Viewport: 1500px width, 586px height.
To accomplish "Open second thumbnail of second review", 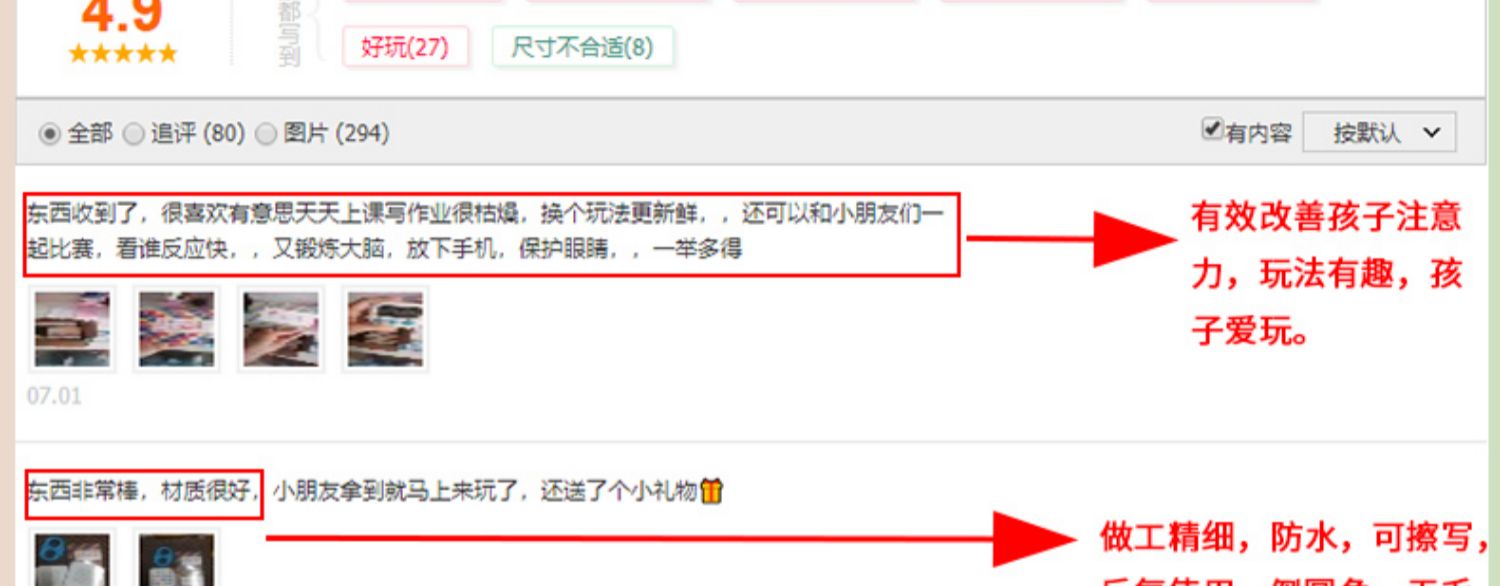I will pos(176,558).
